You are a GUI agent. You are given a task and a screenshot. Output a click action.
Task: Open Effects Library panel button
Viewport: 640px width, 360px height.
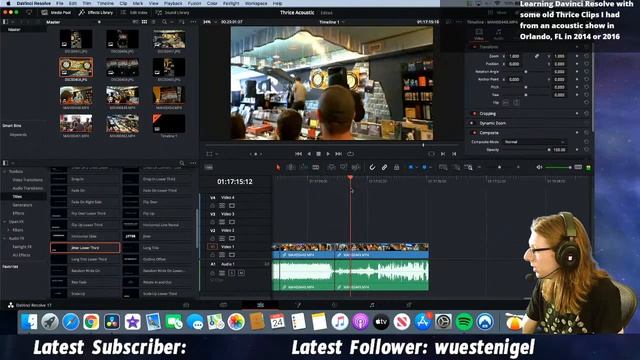pyautogui.click(x=96, y=13)
